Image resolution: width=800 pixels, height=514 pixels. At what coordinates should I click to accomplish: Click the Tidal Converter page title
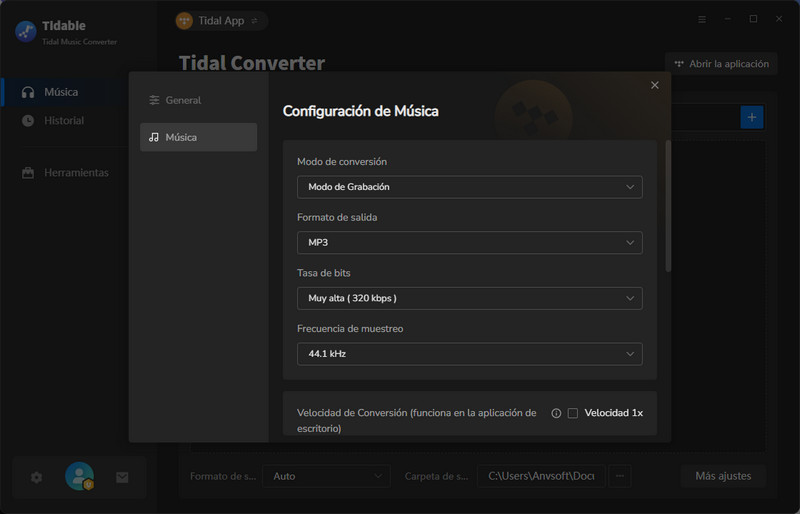coord(252,63)
